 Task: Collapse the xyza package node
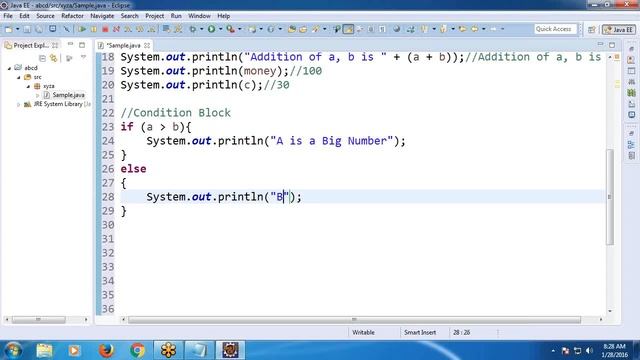pyautogui.click(x=28, y=86)
